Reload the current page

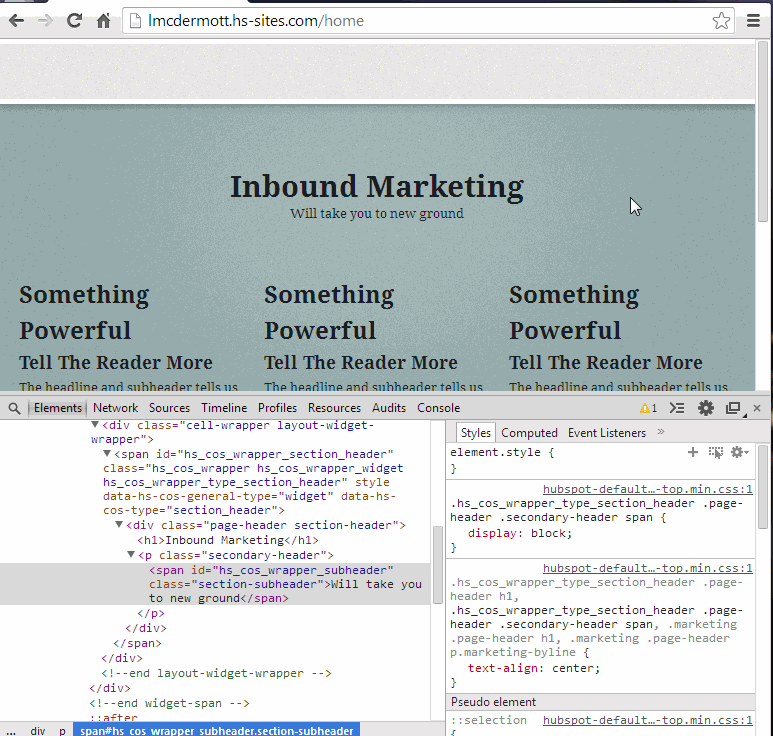pyautogui.click(x=74, y=21)
